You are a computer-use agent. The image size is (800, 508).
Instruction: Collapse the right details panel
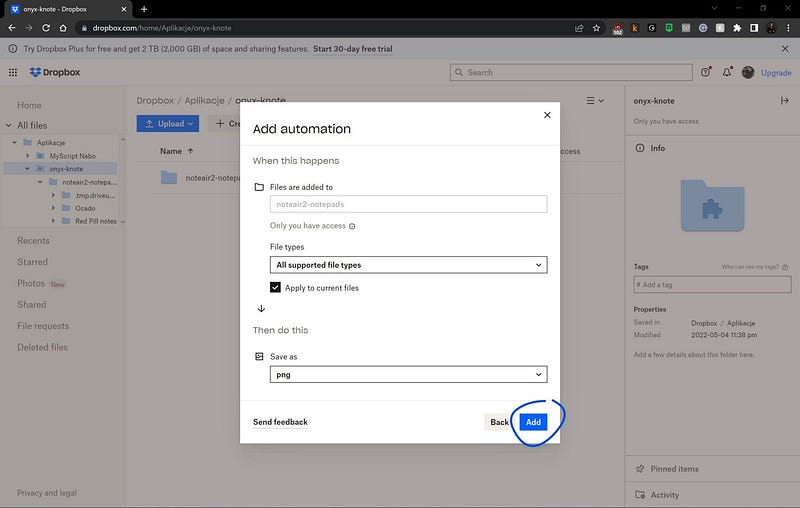pyautogui.click(x=784, y=101)
